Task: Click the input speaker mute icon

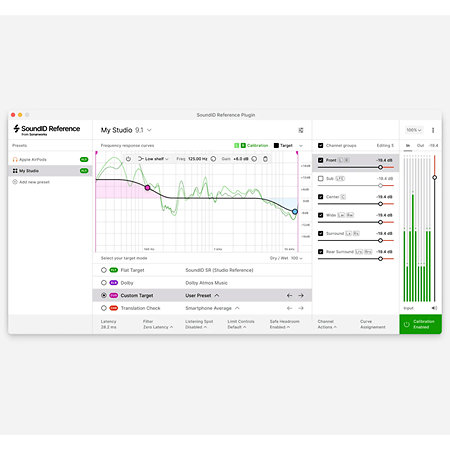Action: (434, 308)
